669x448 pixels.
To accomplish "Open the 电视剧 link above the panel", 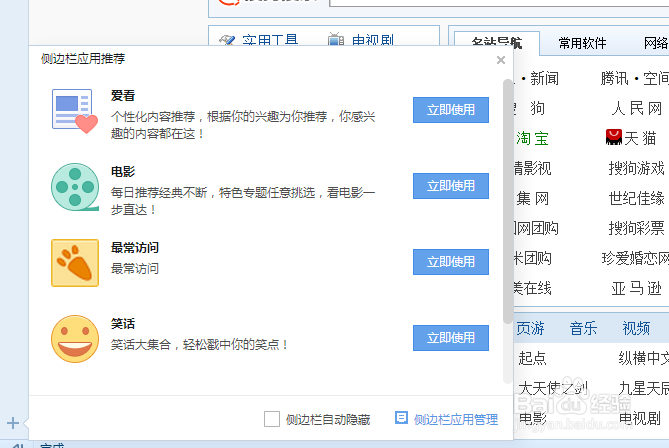I will click(x=372, y=41).
